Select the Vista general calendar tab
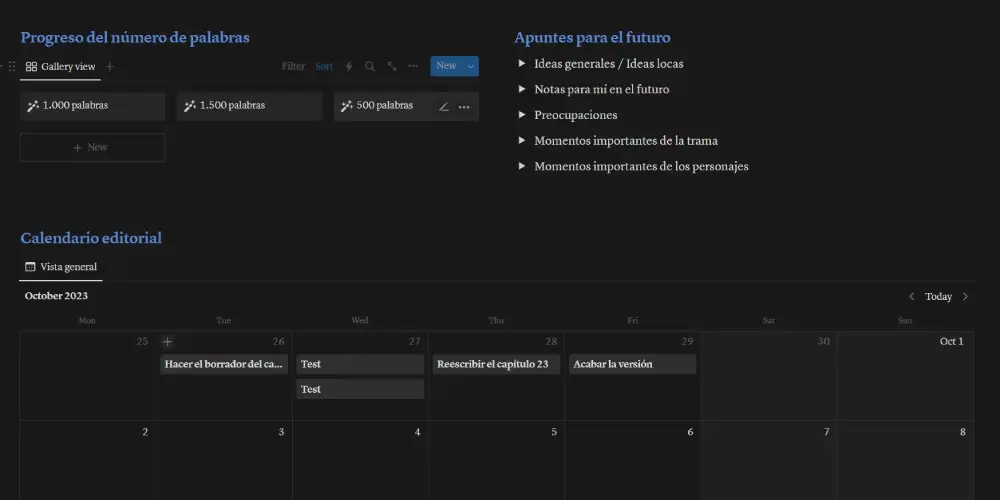Screen dimensions: 1000x500 click(x=61, y=267)
